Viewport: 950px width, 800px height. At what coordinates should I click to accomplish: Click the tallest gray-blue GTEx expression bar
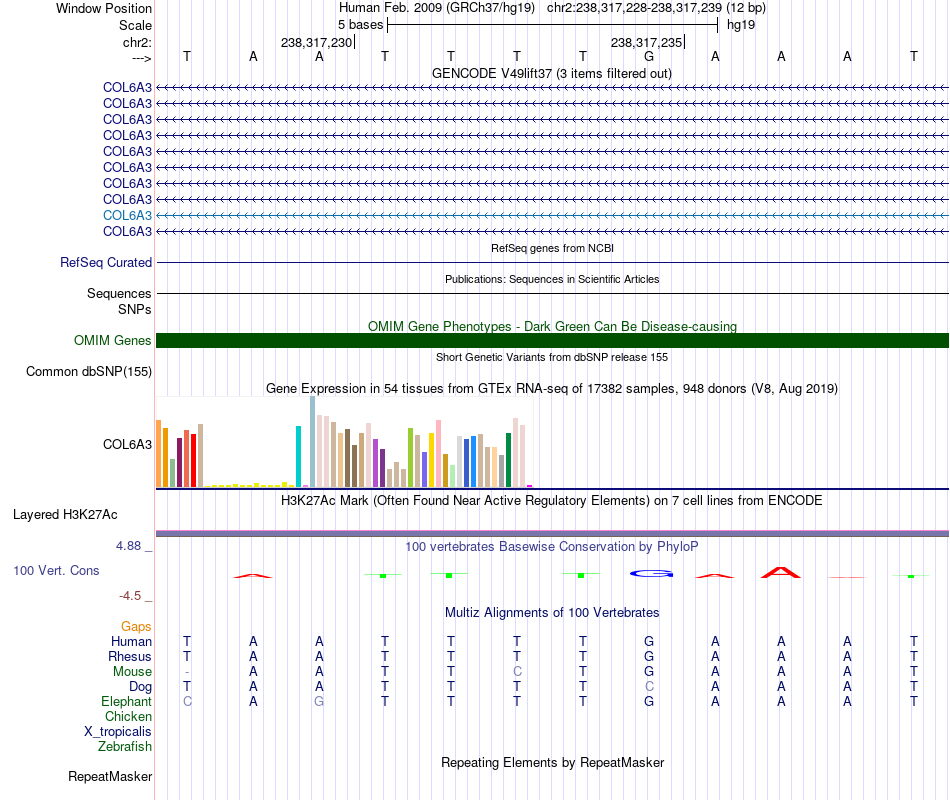pyautogui.click(x=313, y=441)
